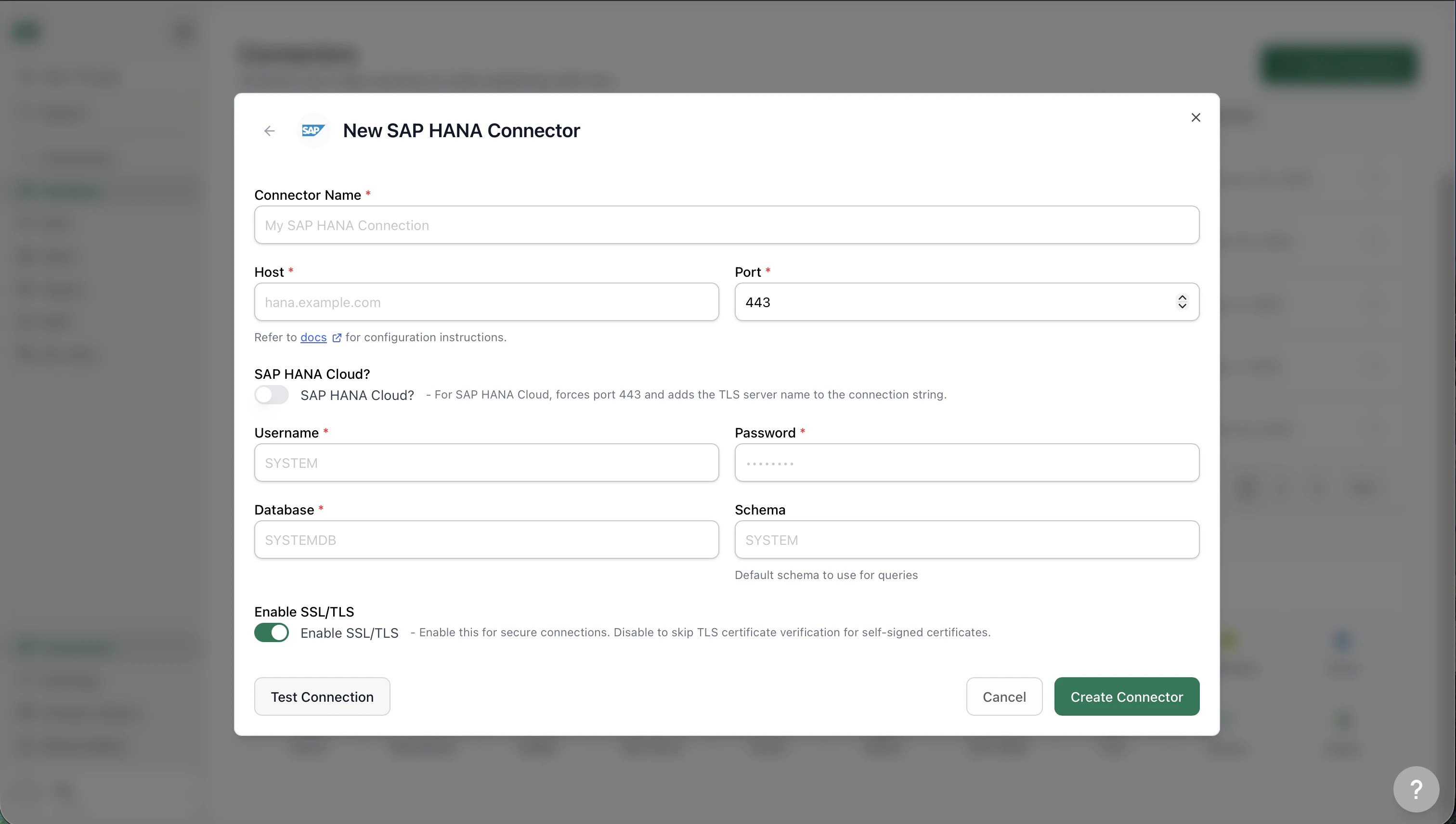
Task: Click the Username input field
Action: pos(487,463)
